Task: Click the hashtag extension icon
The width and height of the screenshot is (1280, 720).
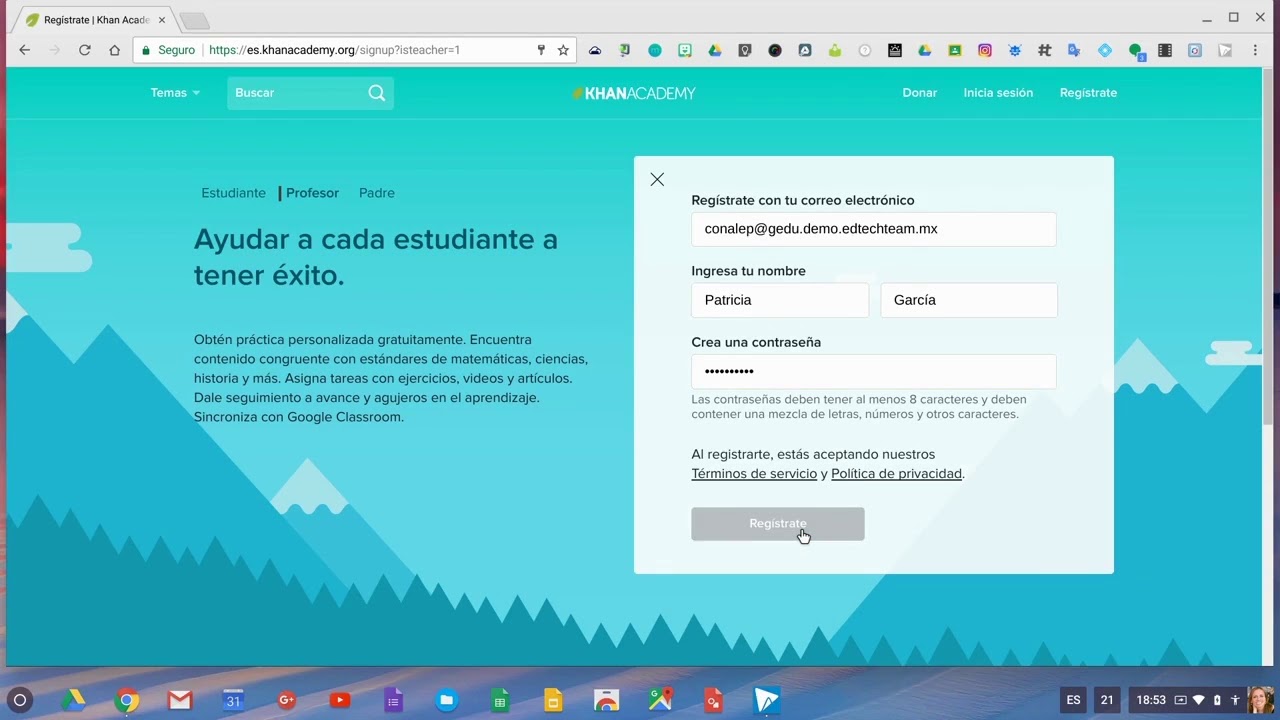Action: click(x=1045, y=50)
